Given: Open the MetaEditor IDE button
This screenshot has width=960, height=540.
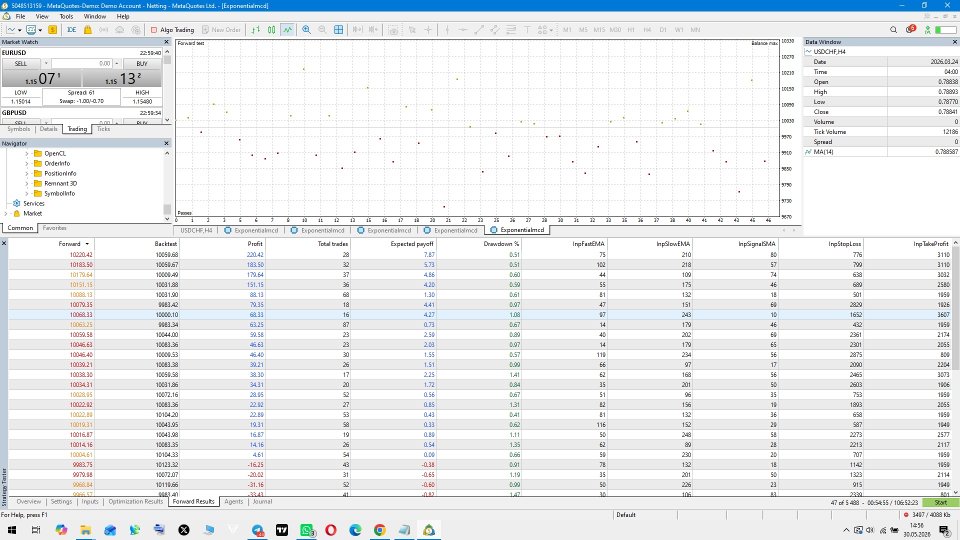Looking at the screenshot, I should coord(72,29).
